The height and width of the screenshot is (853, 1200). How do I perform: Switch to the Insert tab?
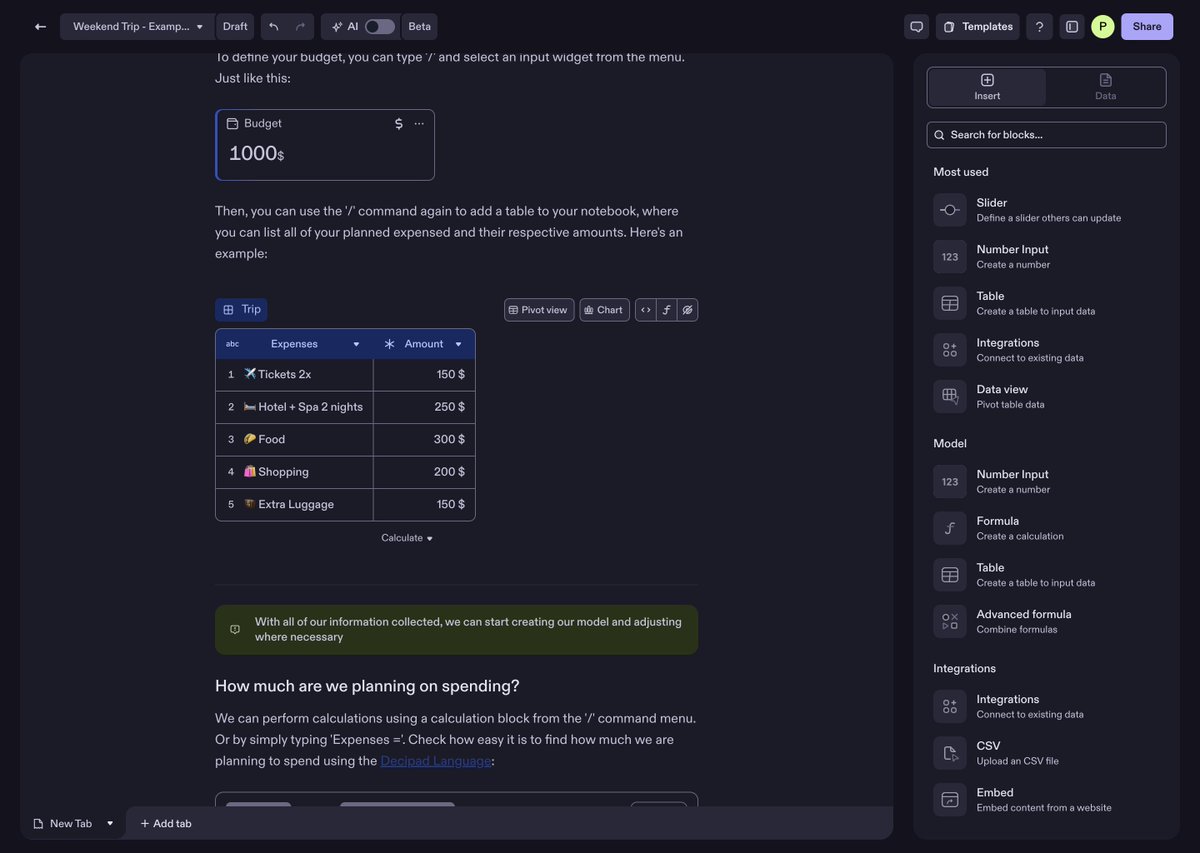987,87
